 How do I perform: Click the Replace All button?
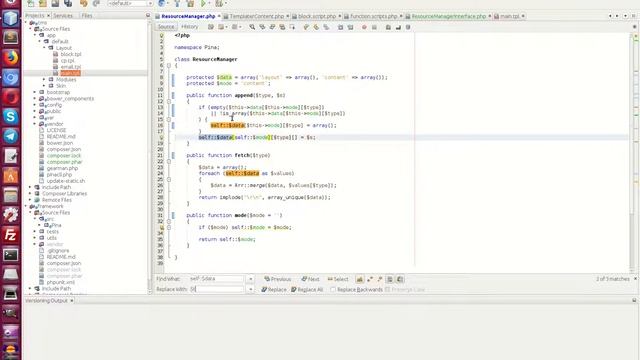click(x=307, y=289)
